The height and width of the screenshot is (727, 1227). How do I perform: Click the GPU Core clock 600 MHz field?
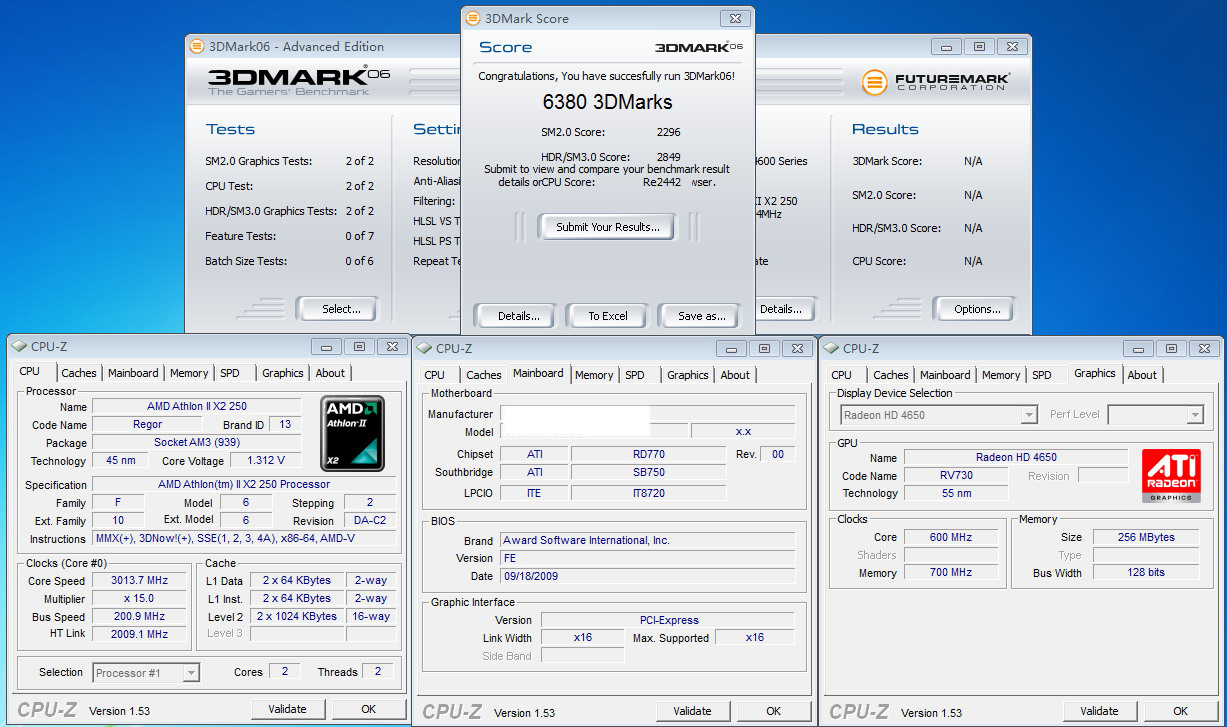(x=951, y=537)
